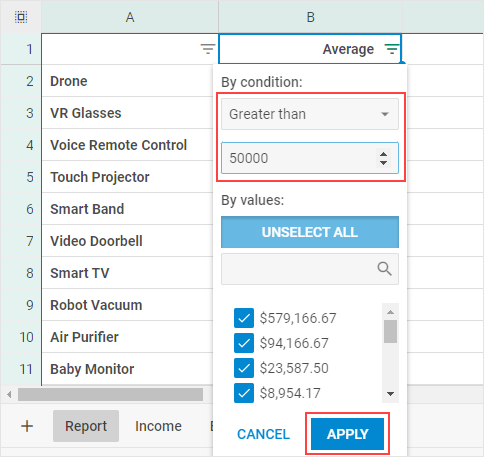Click the $579,166.67 value label
Image resolution: width=484 pixels, height=457 pixels.
pos(298,318)
